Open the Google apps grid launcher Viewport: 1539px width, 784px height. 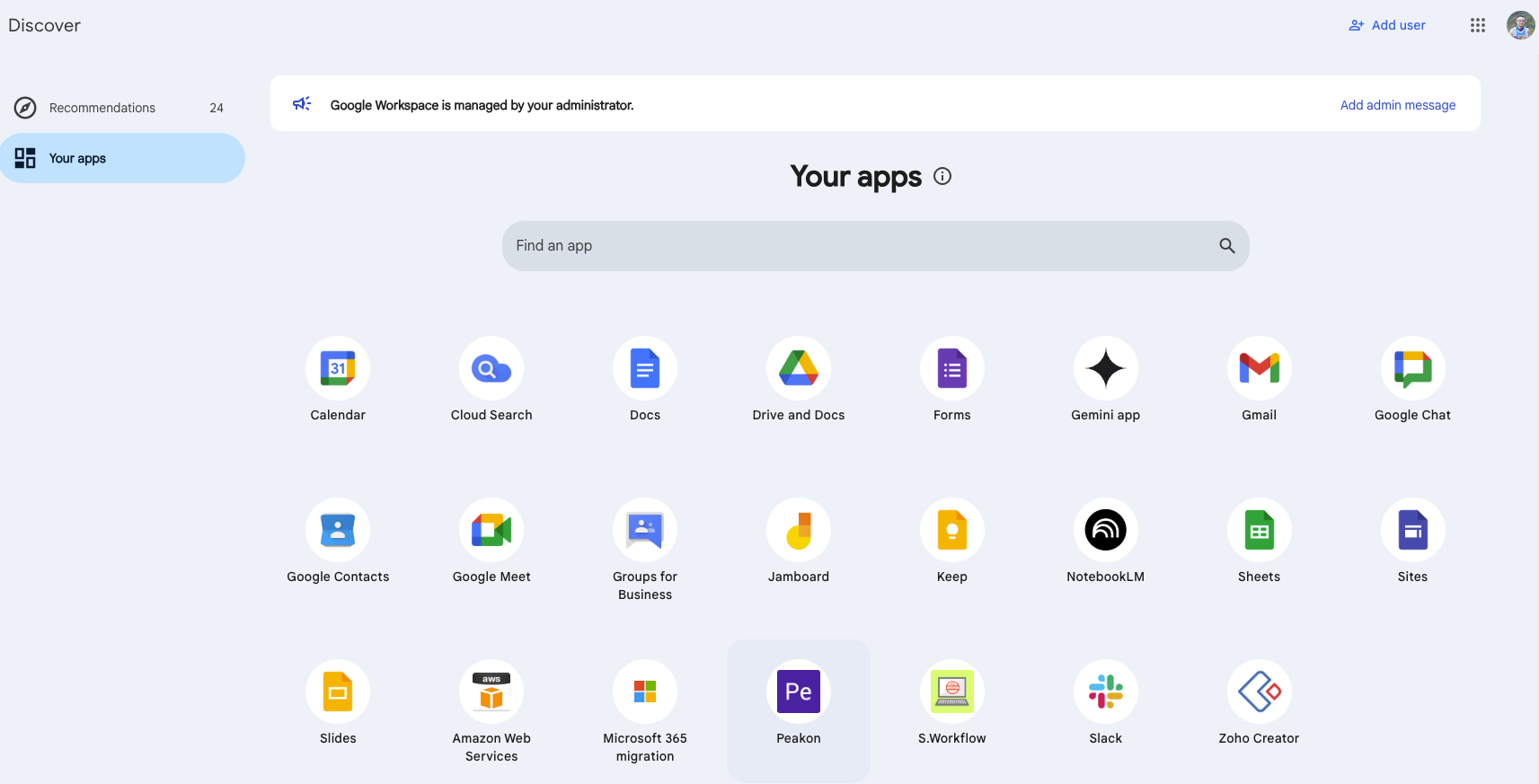tap(1478, 25)
